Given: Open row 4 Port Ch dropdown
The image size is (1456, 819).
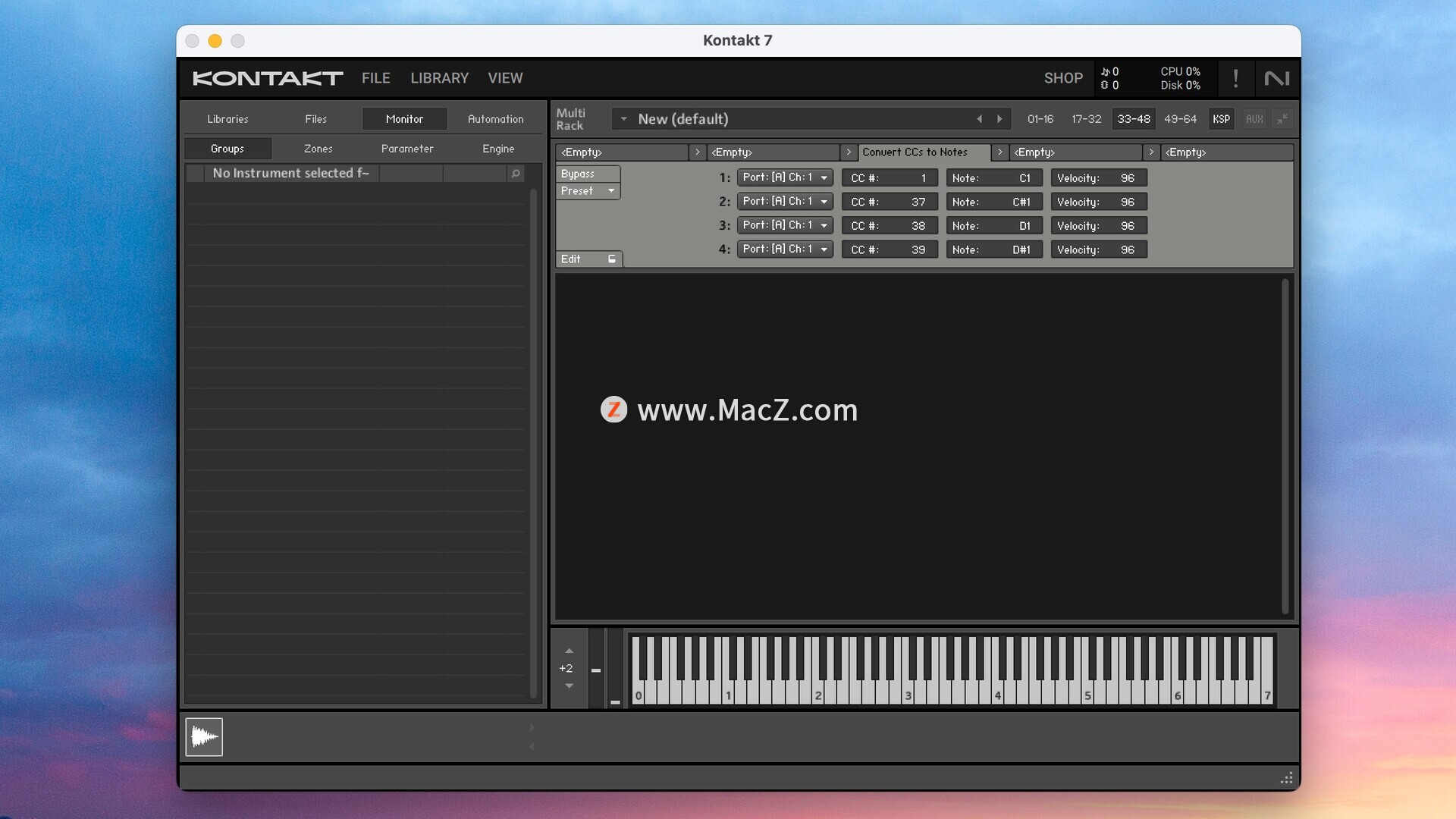Looking at the screenshot, I should pos(785,249).
